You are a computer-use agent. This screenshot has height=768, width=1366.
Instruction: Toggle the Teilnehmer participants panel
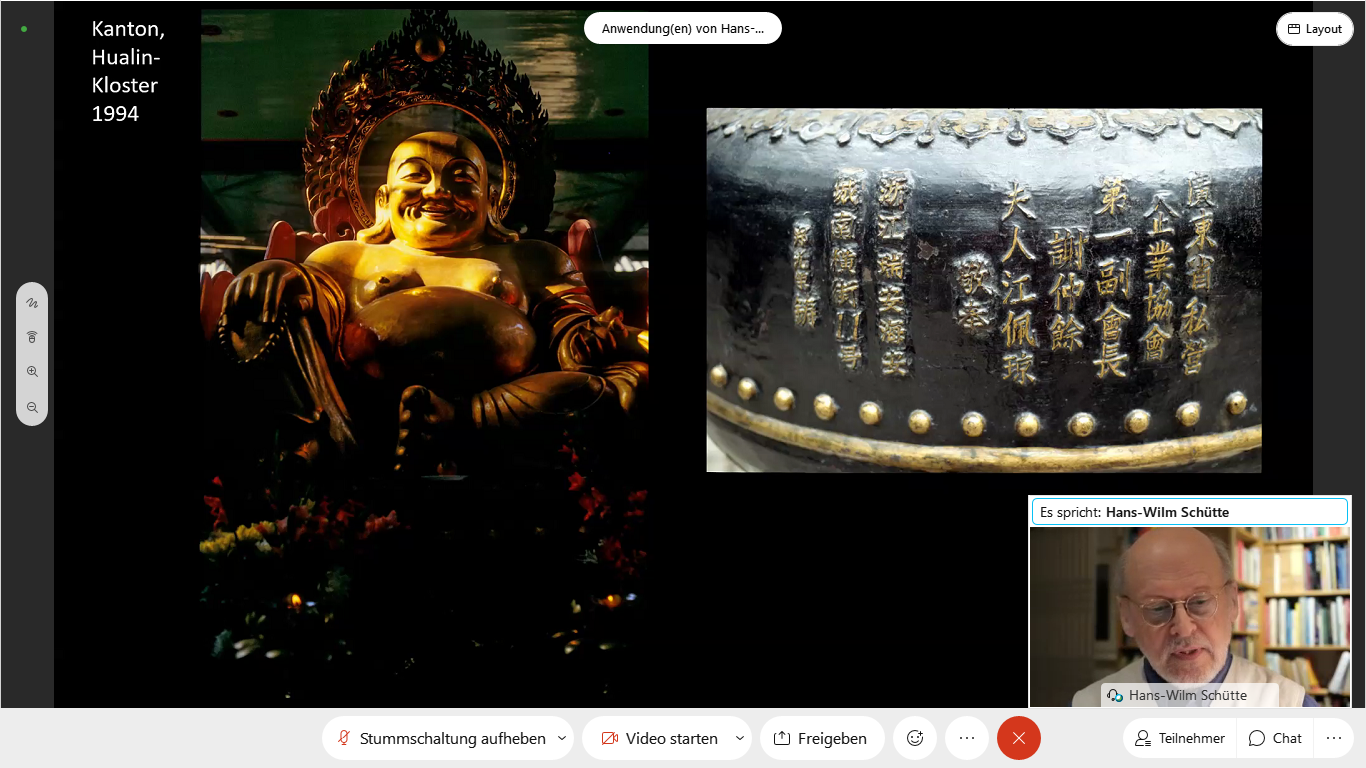(x=1180, y=738)
